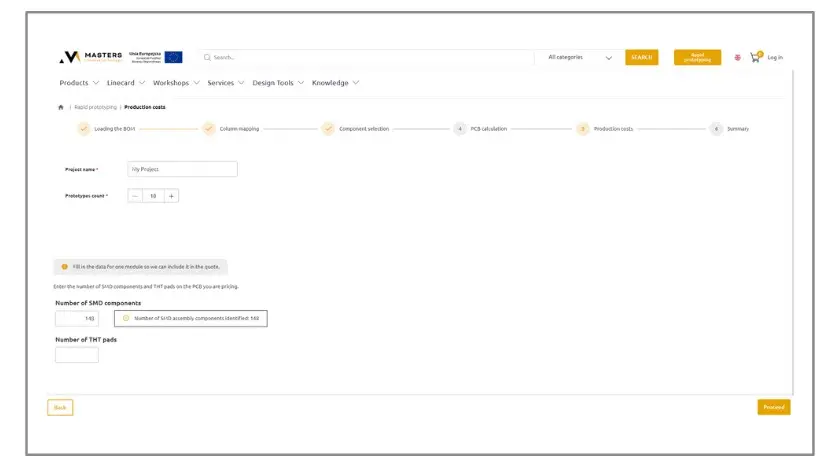
Task: Expand the Products menu
Action: 79,83
